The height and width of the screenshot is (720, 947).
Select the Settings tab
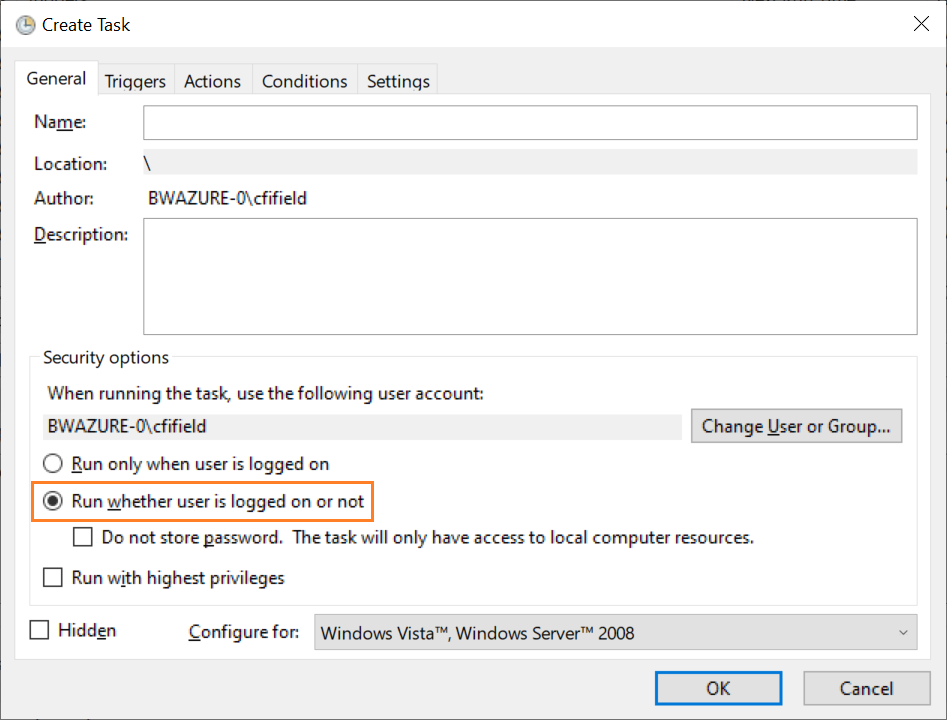click(398, 81)
